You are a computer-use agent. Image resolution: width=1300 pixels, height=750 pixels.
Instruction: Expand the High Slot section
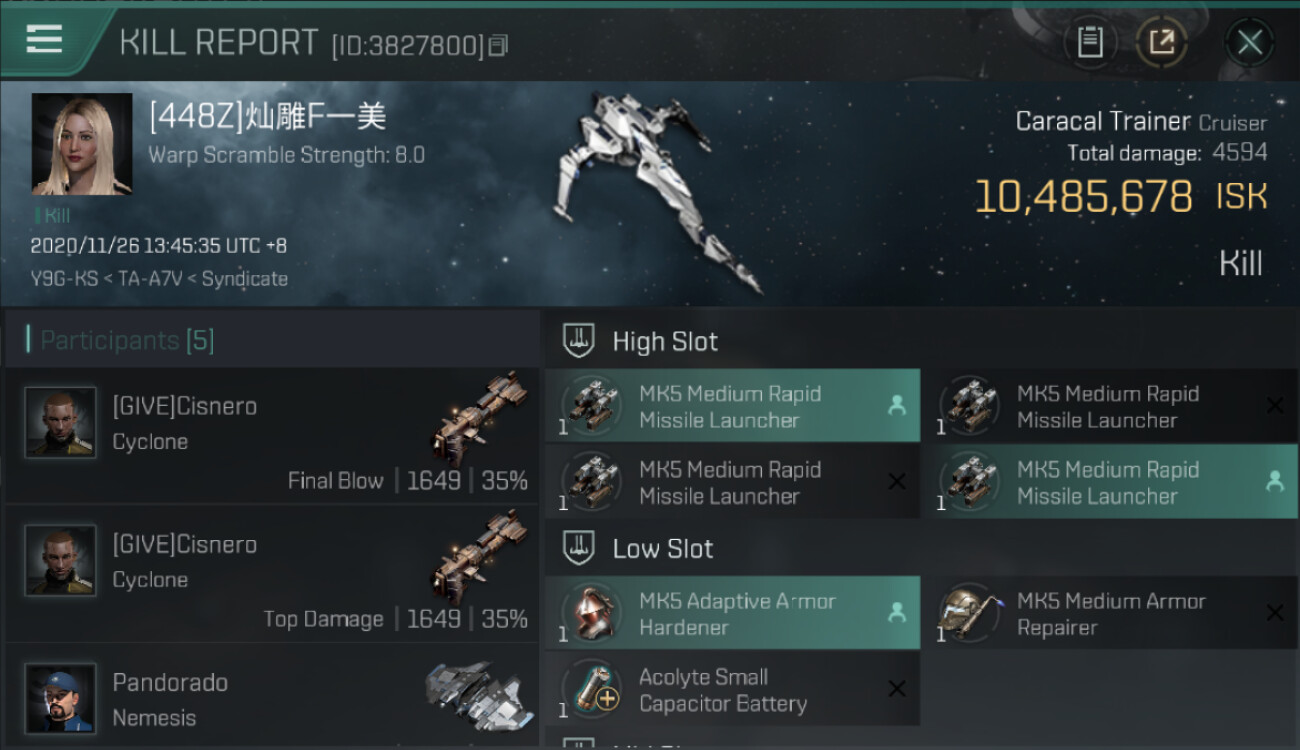tap(665, 342)
